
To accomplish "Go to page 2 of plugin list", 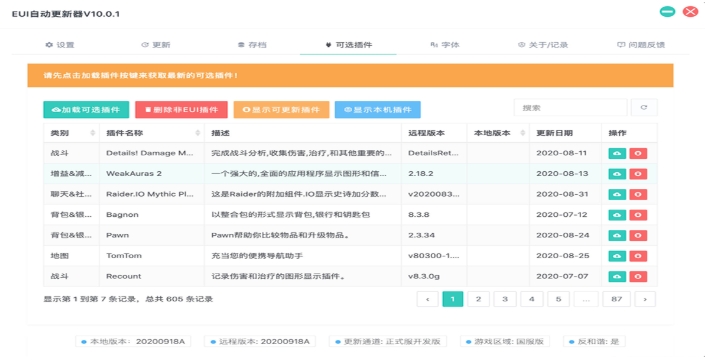I will point(478,299).
